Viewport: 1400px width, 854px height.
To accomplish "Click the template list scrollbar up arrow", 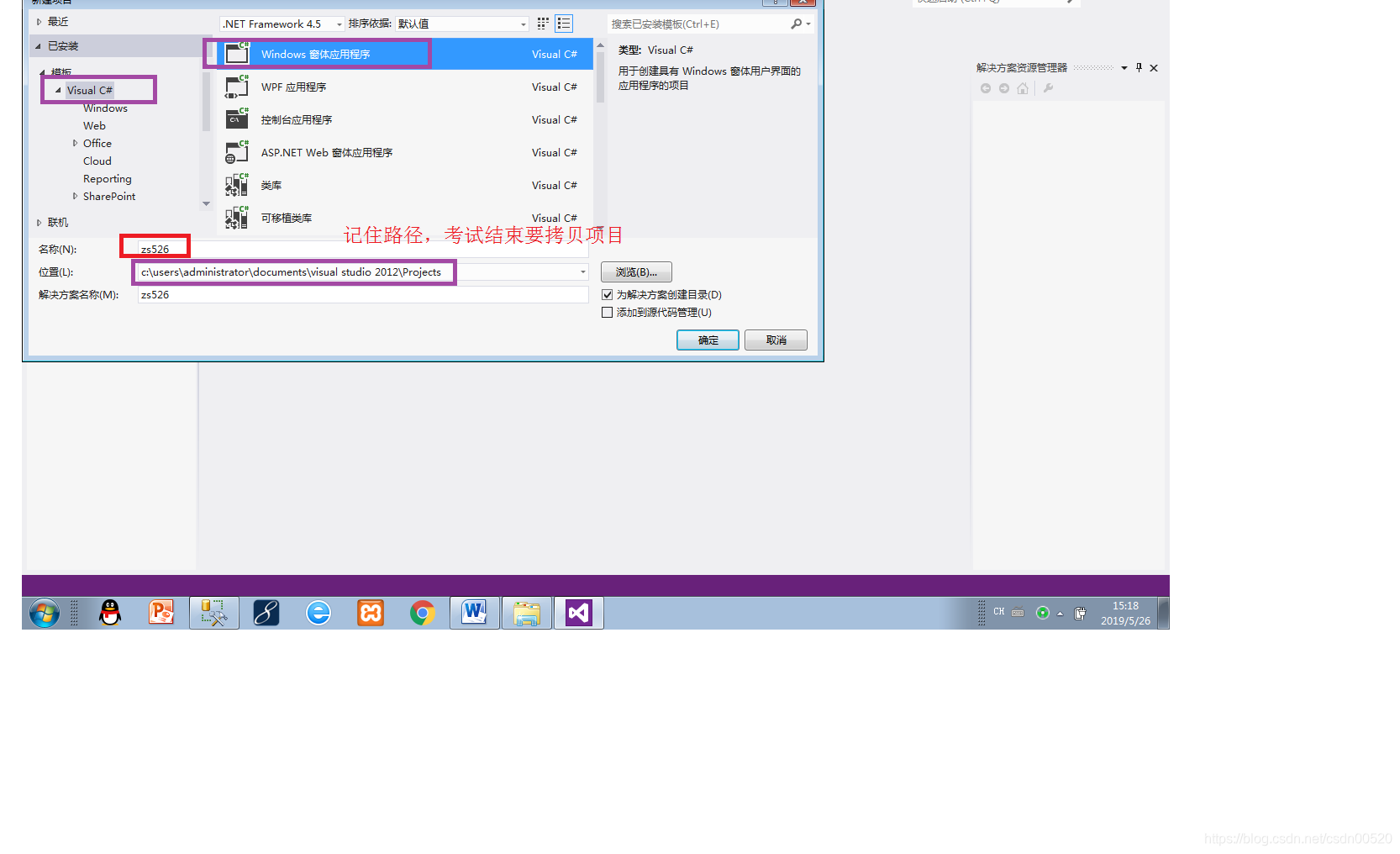I will 600,45.
